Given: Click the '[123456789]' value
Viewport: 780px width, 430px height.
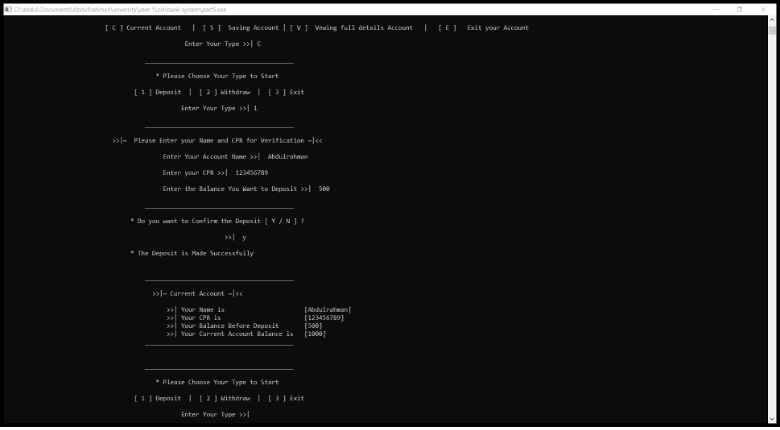Looking at the screenshot, I should [x=324, y=318].
